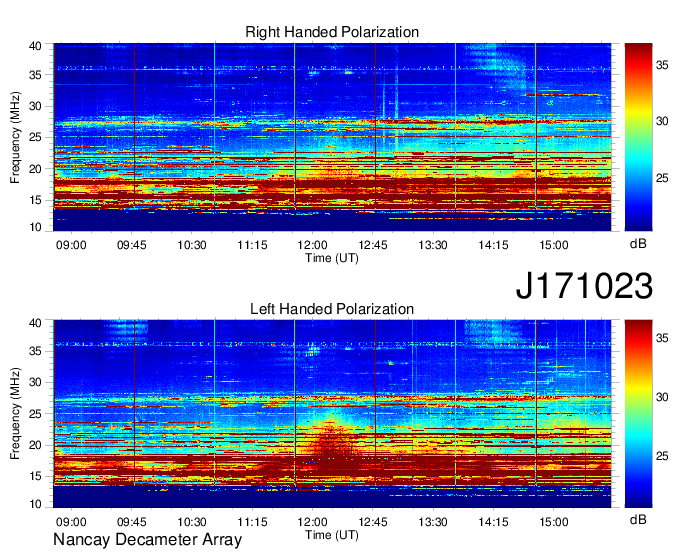Click the 15 MHz tick of bottom plot
Screen dimensions: 680x552
[35, 477]
